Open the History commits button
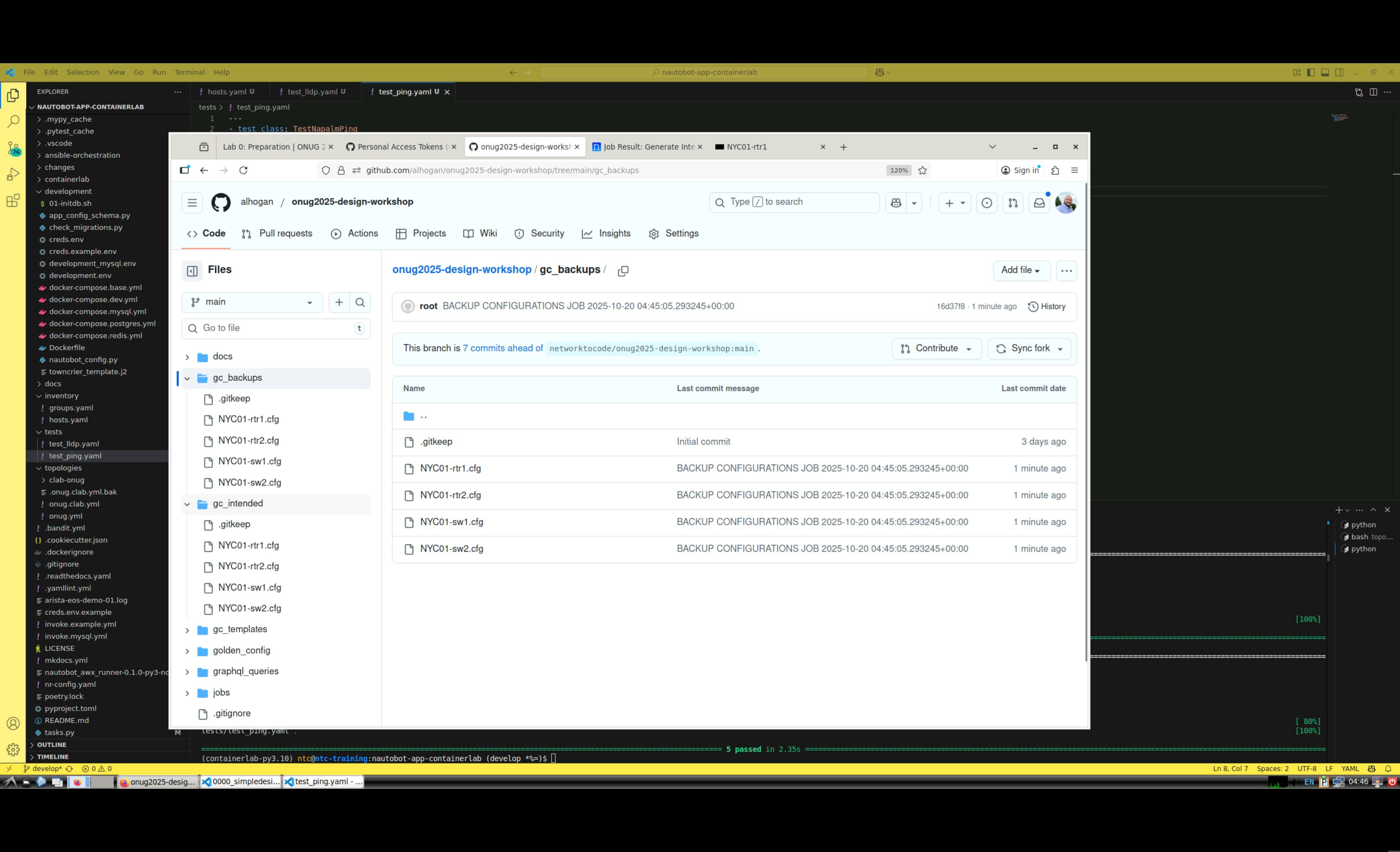This screenshot has width=1400, height=852. pos(1047,307)
